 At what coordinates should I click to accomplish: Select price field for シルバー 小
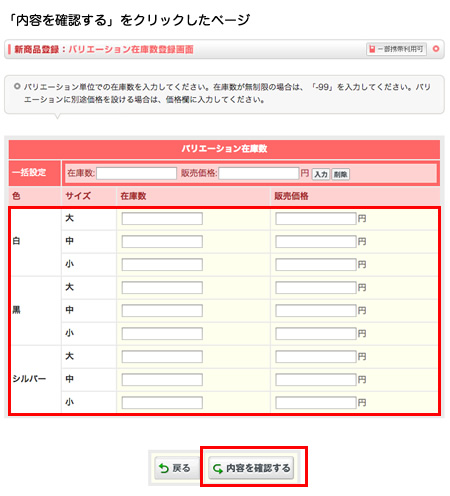[x=316, y=403]
